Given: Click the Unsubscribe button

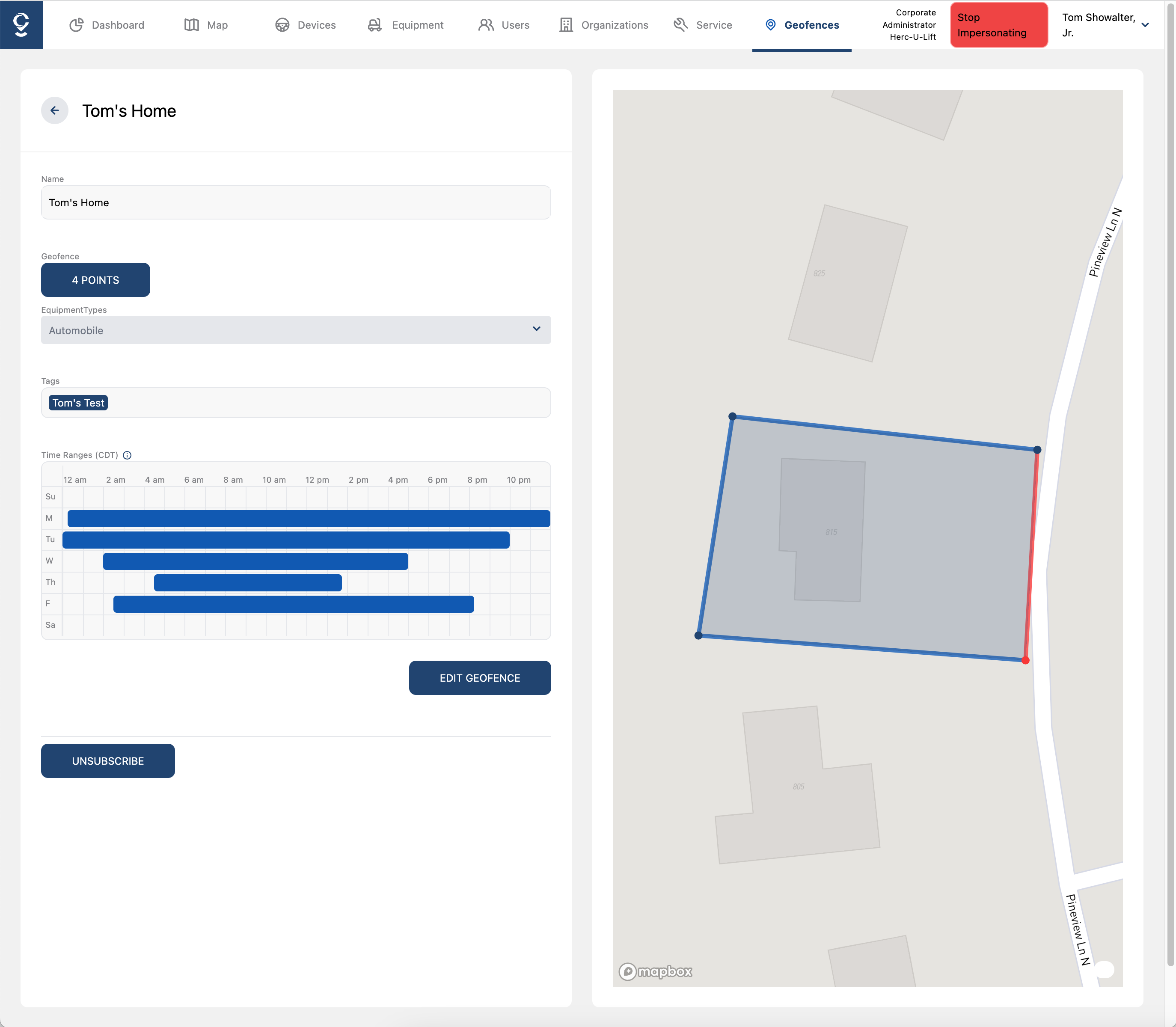Looking at the screenshot, I should [108, 761].
